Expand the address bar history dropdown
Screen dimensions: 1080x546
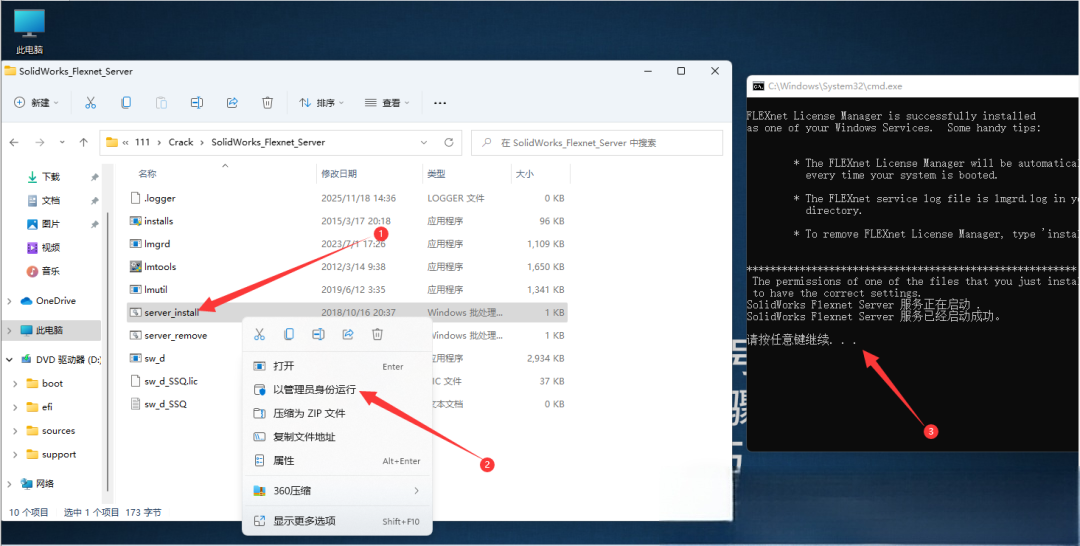(x=424, y=143)
